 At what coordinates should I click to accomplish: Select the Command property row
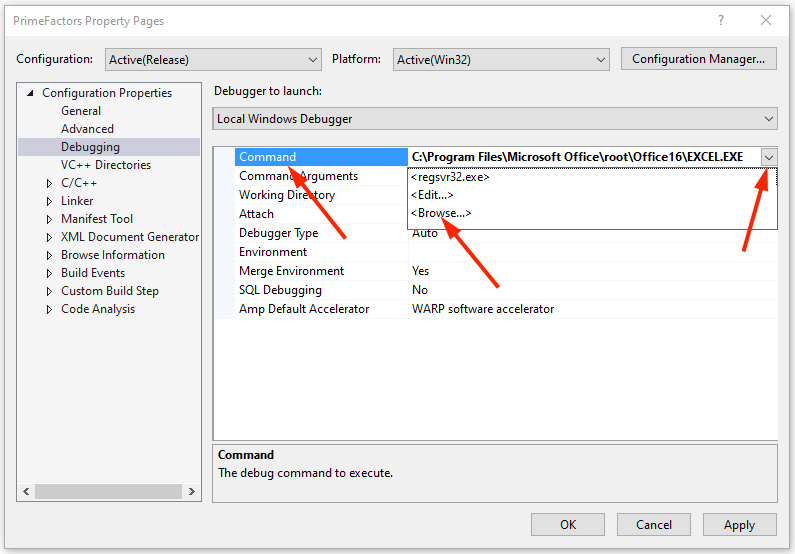321,157
